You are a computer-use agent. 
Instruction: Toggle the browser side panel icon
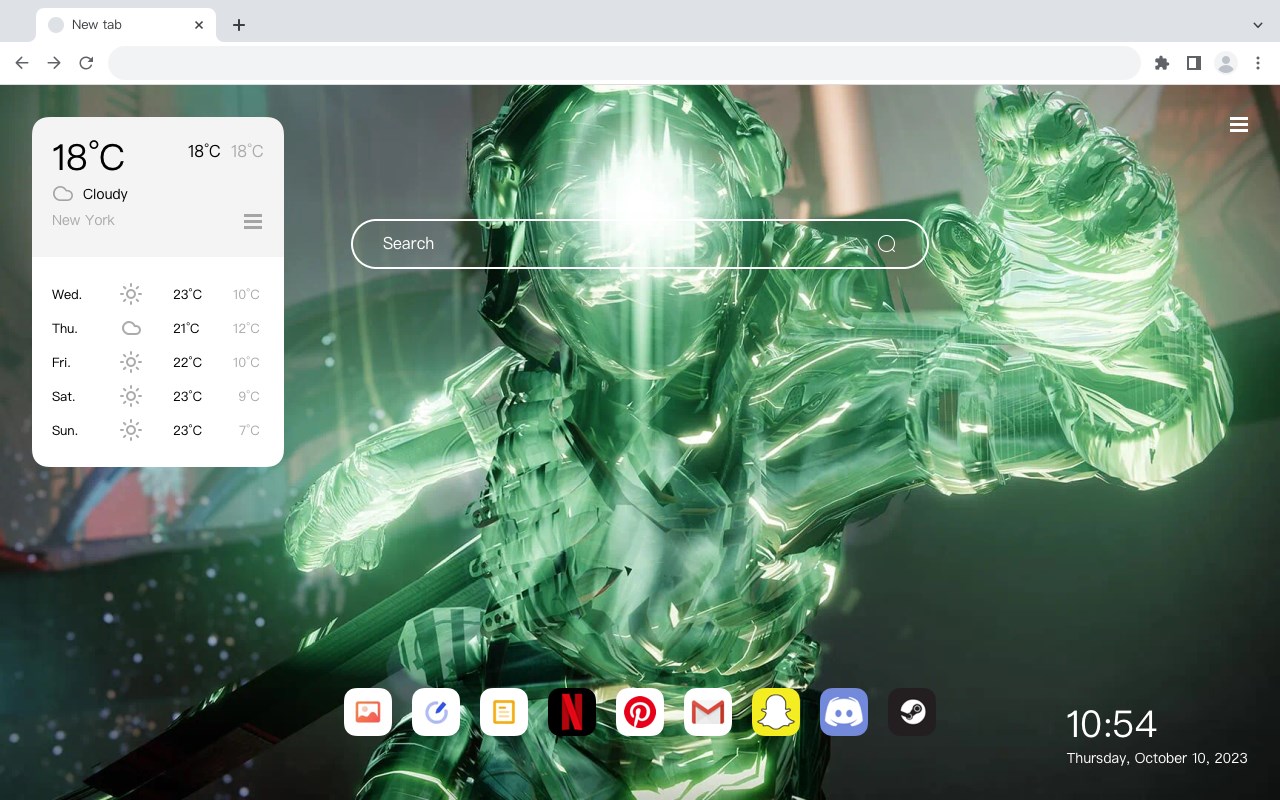coord(1193,63)
